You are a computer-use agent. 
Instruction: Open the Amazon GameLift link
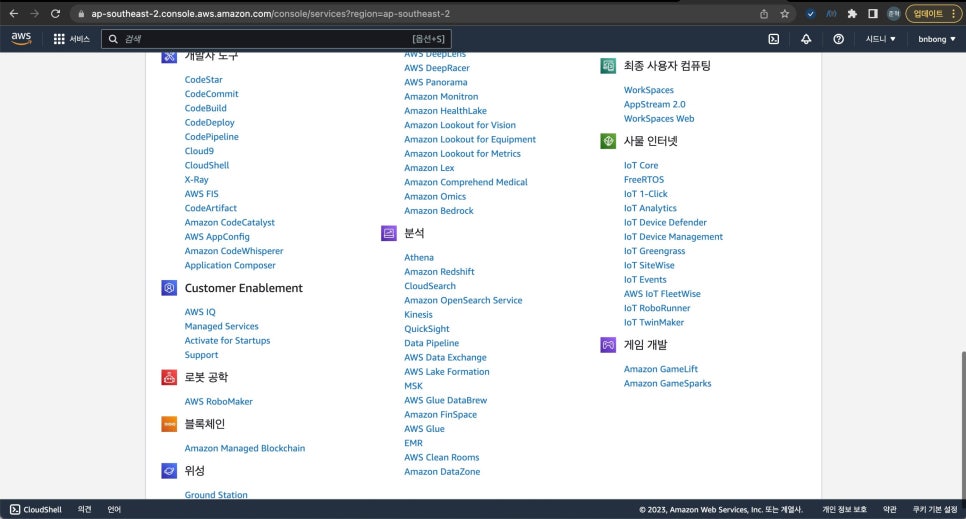[660, 369]
